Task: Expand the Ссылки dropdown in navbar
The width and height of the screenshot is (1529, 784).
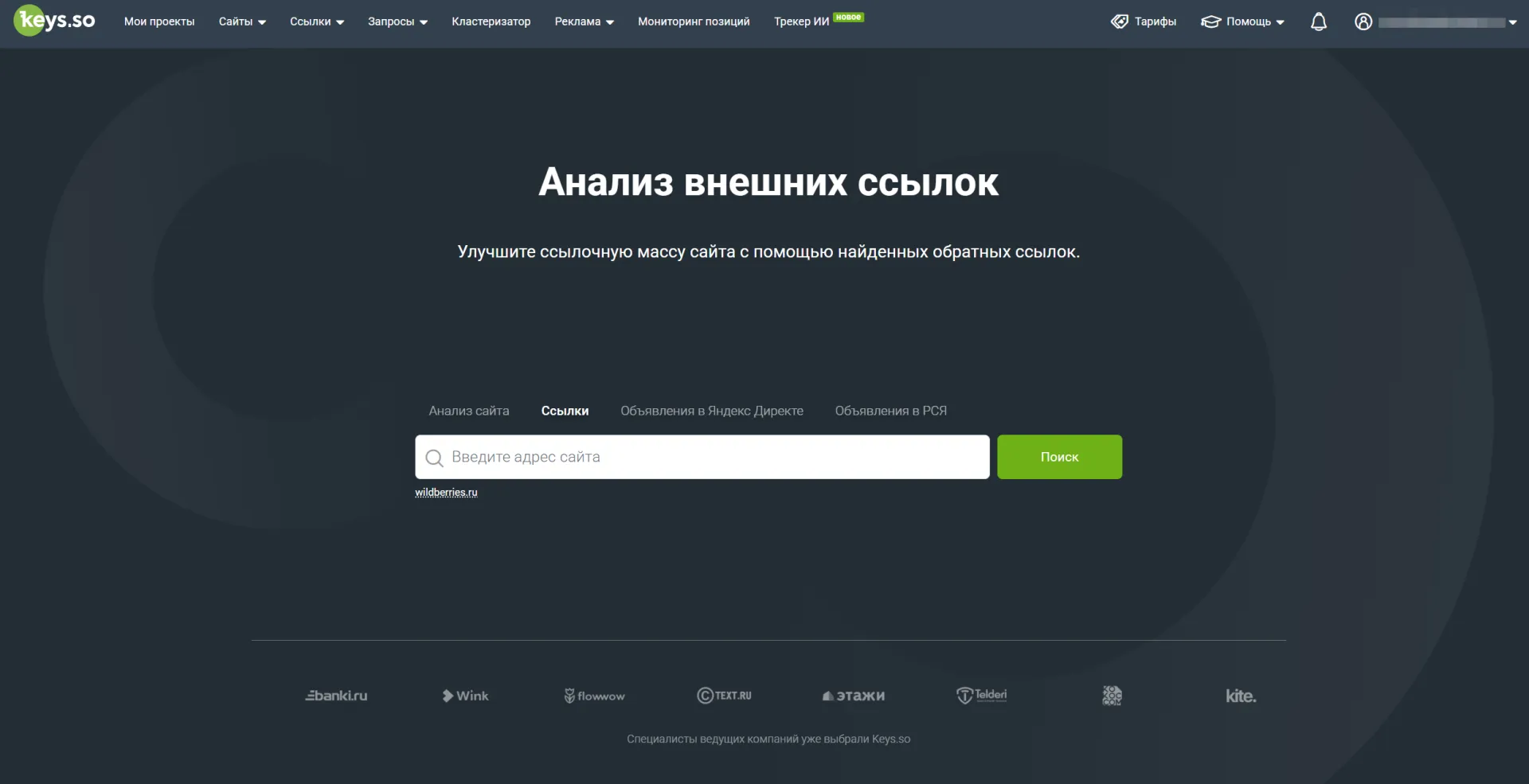Action: click(317, 21)
